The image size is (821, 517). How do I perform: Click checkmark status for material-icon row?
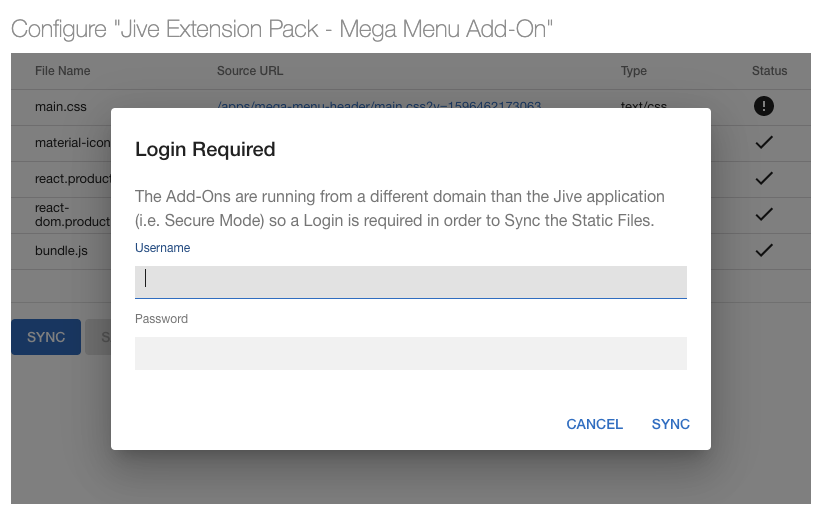[764, 142]
